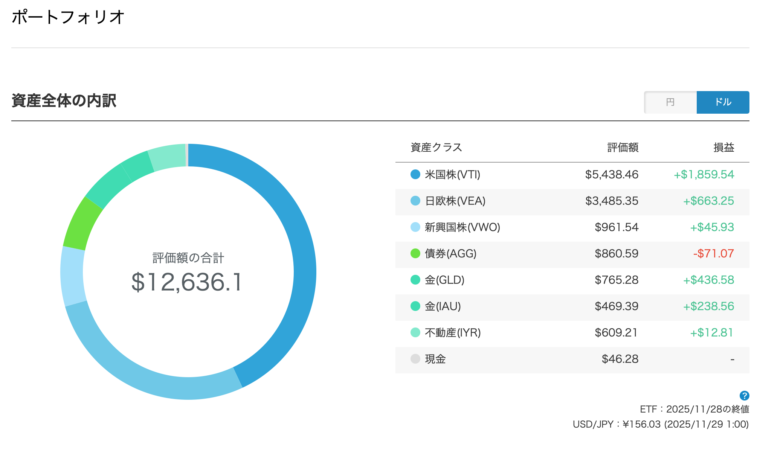
Task: Select the ドル currency toggle
Action: pos(722,102)
